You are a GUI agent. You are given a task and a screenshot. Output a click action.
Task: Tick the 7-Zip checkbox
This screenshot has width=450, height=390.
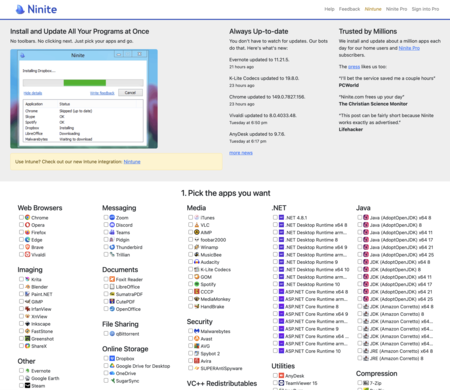coord(360,383)
